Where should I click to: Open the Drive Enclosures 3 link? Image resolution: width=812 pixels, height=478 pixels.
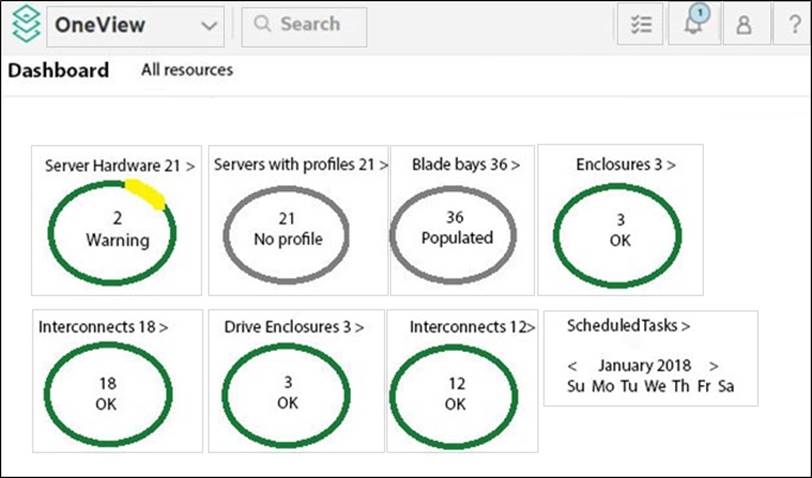pyautogui.click(x=294, y=327)
